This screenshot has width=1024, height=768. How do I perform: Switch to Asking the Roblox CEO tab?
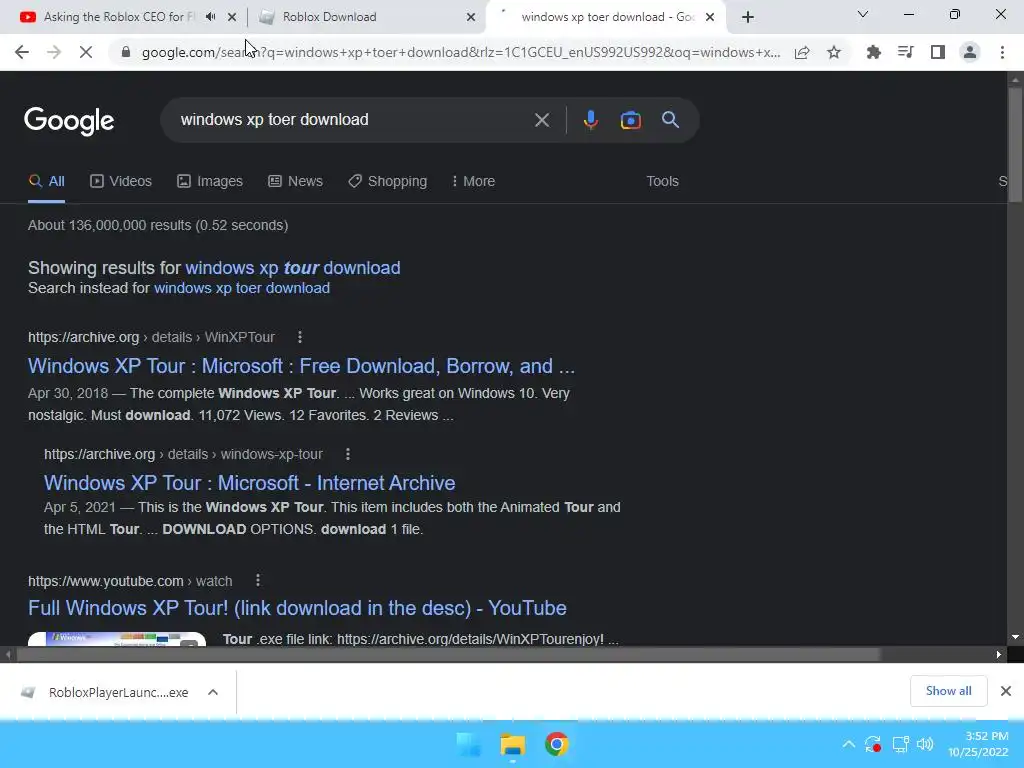118,17
